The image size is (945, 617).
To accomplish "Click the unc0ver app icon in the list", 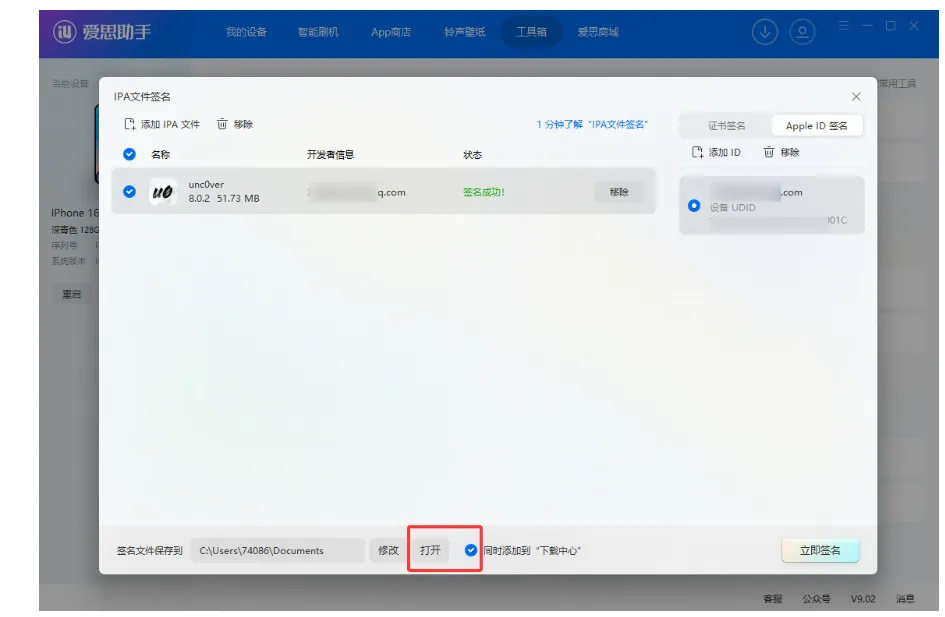I will tap(163, 192).
